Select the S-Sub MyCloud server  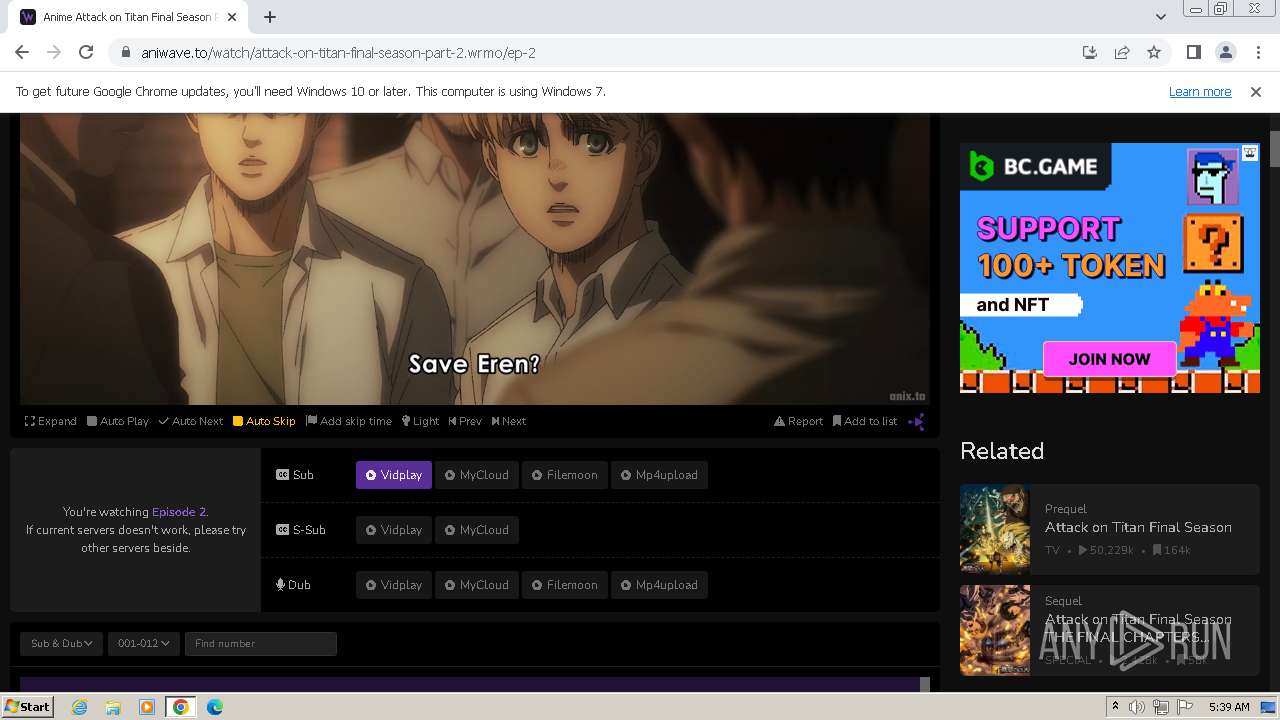point(477,530)
